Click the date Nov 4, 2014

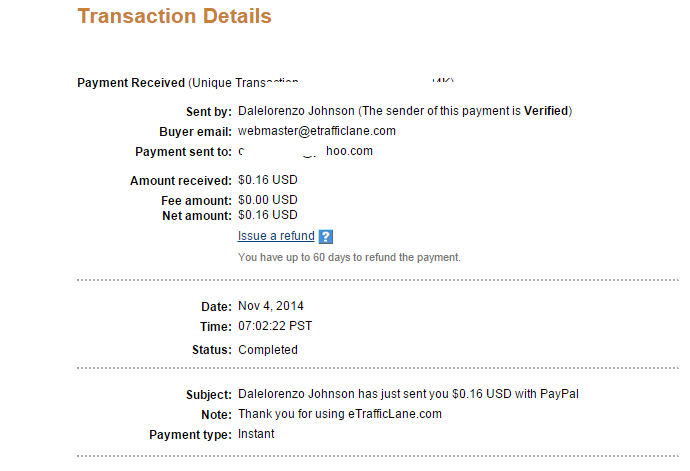click(x=271, y=306)
